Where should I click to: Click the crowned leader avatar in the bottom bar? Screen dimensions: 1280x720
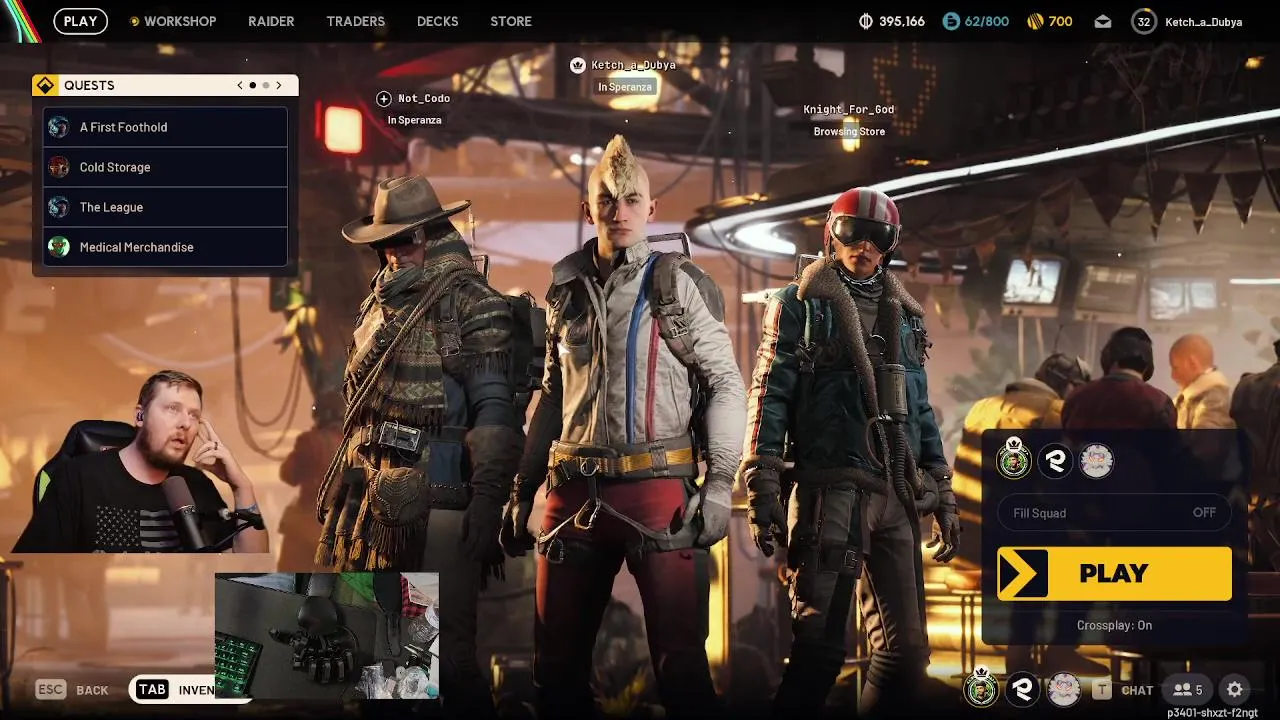tap(981, 688)
